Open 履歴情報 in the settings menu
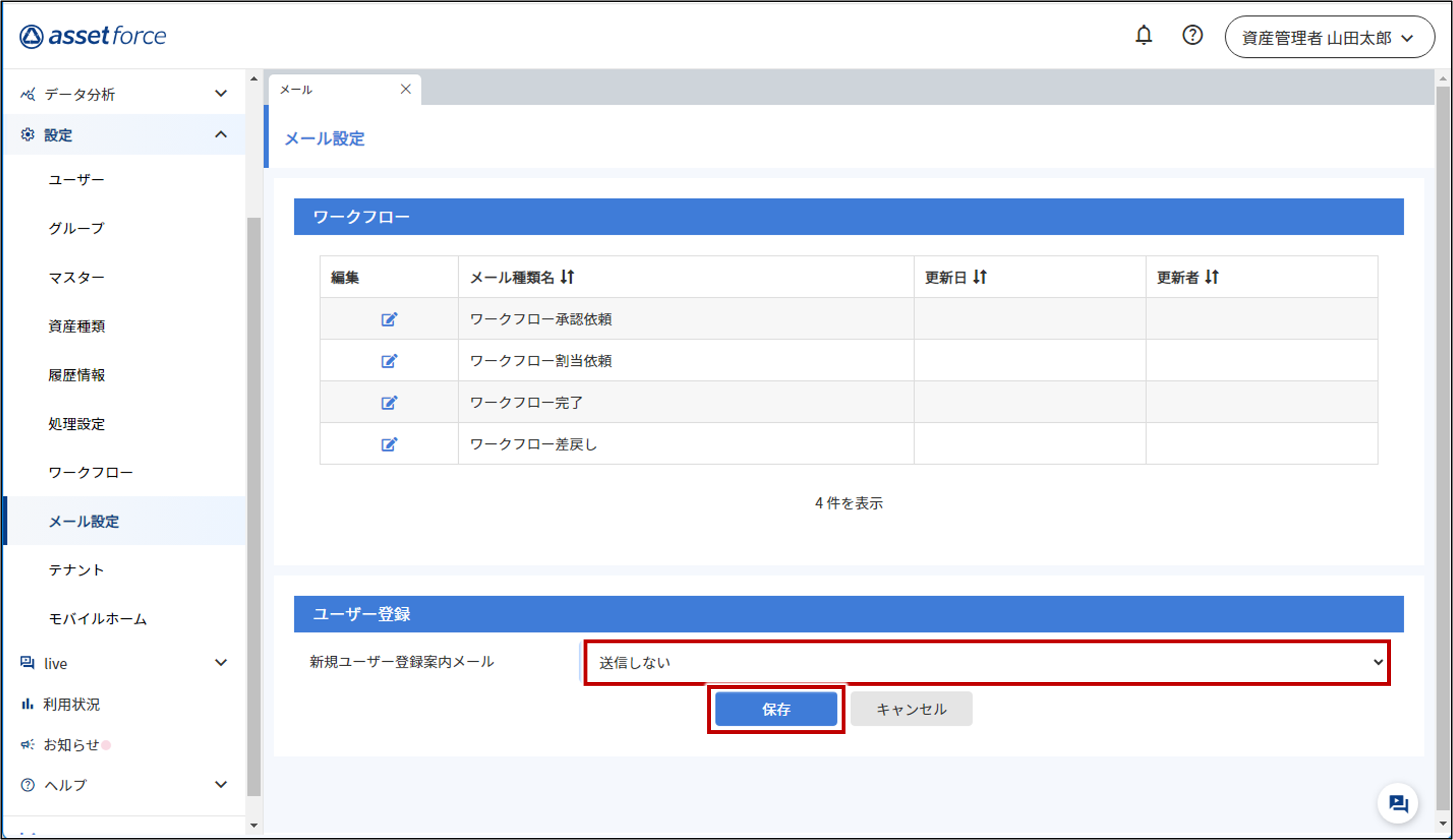Viewport: 1453px width, 840px height. tap(76, 375)
